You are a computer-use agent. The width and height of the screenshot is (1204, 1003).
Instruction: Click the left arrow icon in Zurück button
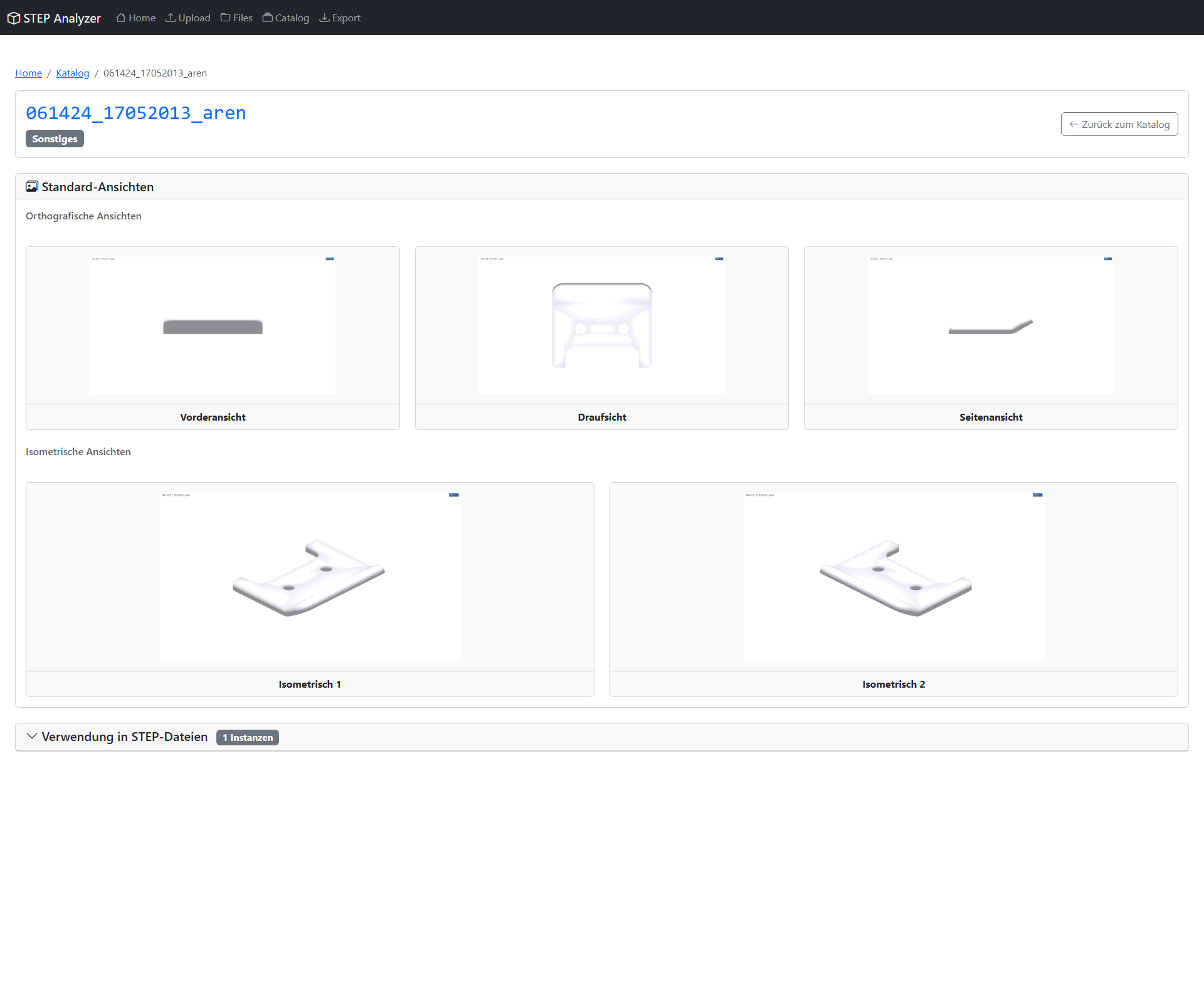coord(1074,124)
